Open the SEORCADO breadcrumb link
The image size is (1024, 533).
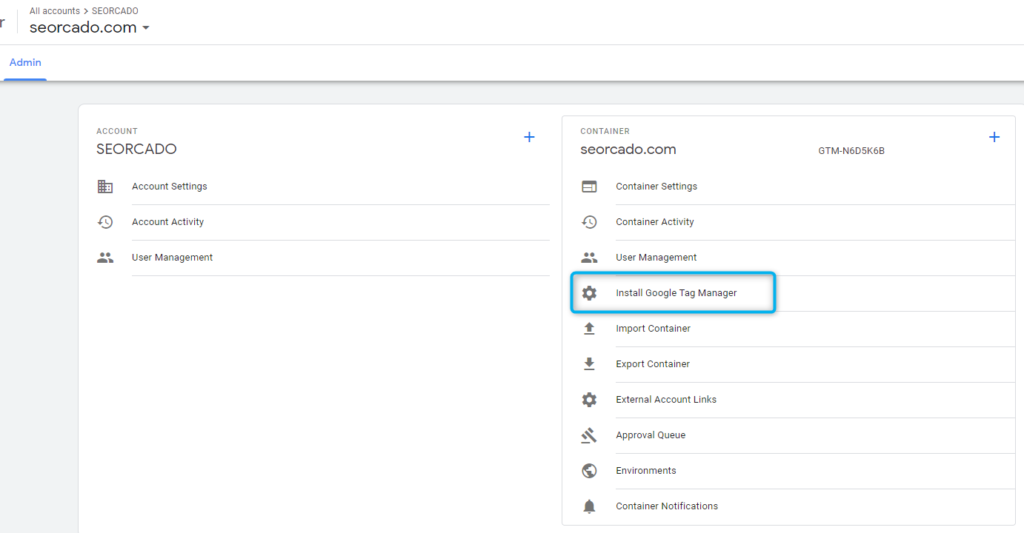(115, 11)
